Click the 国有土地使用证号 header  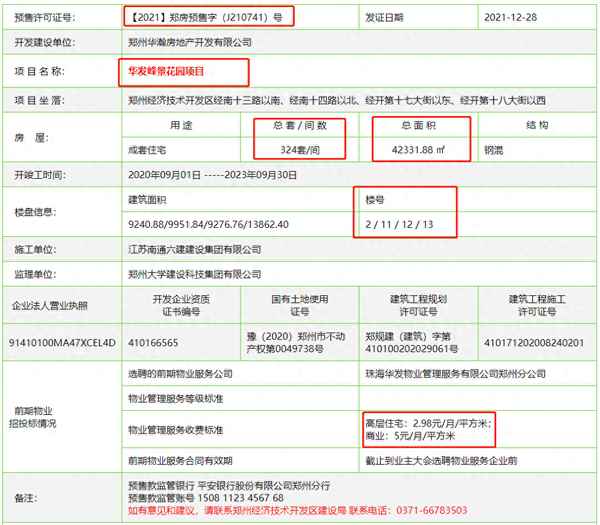300,305
